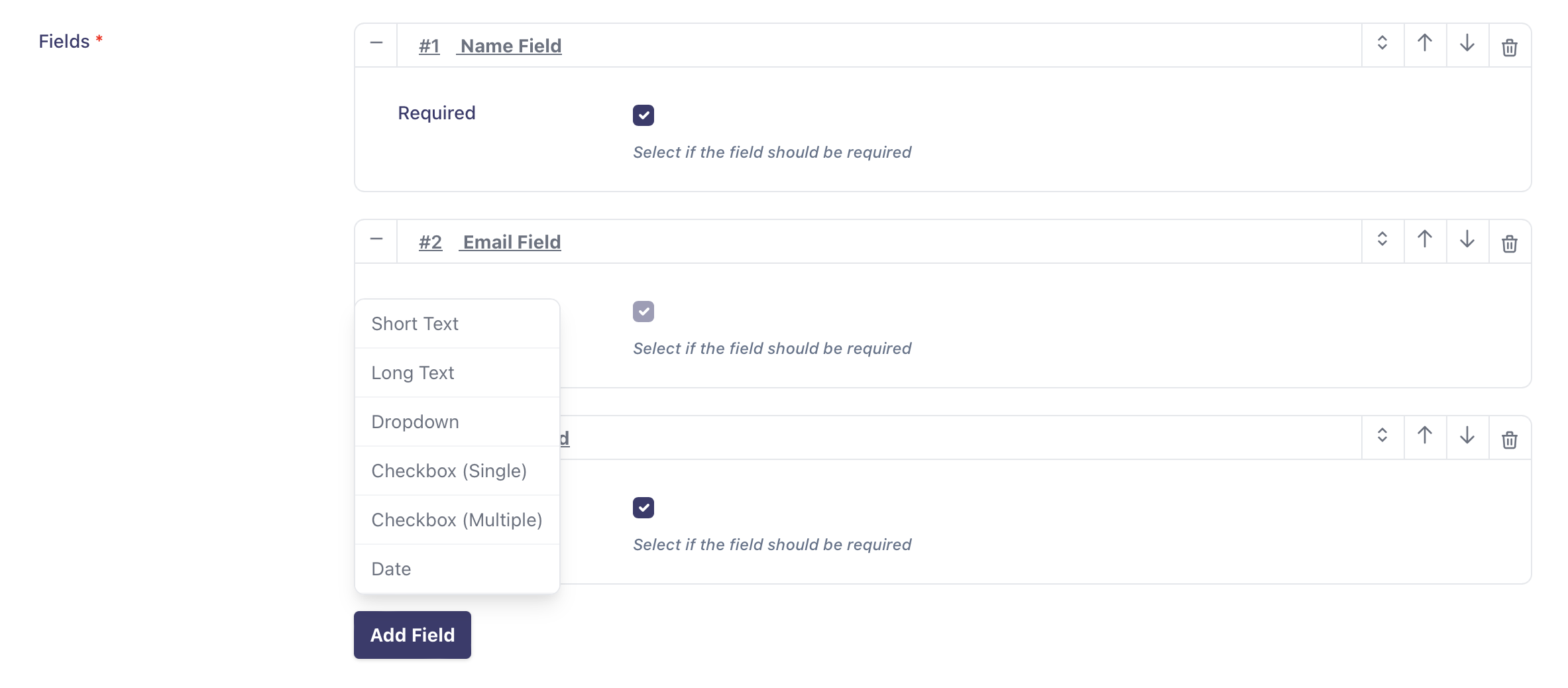Toggle Required checkbox for Email Field
Viewport: 1568px width, 688px height.
point(644,312)
